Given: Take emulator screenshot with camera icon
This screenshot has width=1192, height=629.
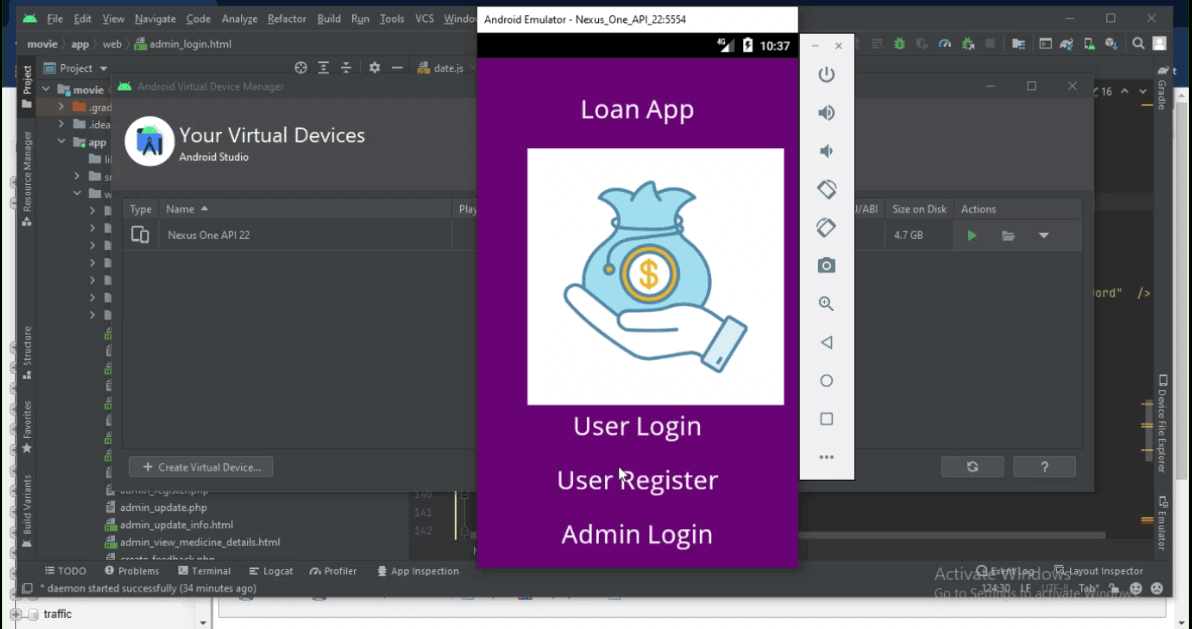Looking at the screenshot, I should coord(826,265).
